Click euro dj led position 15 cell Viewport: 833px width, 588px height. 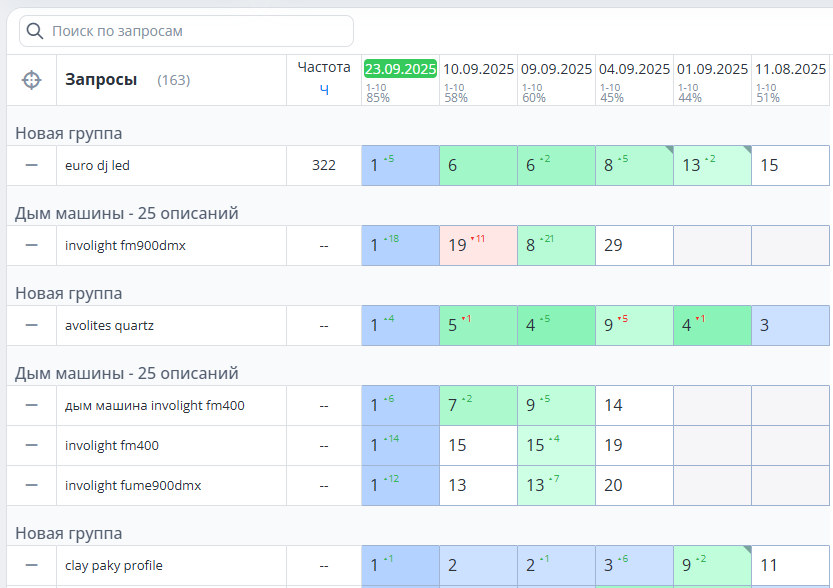(x=790, y=165)
